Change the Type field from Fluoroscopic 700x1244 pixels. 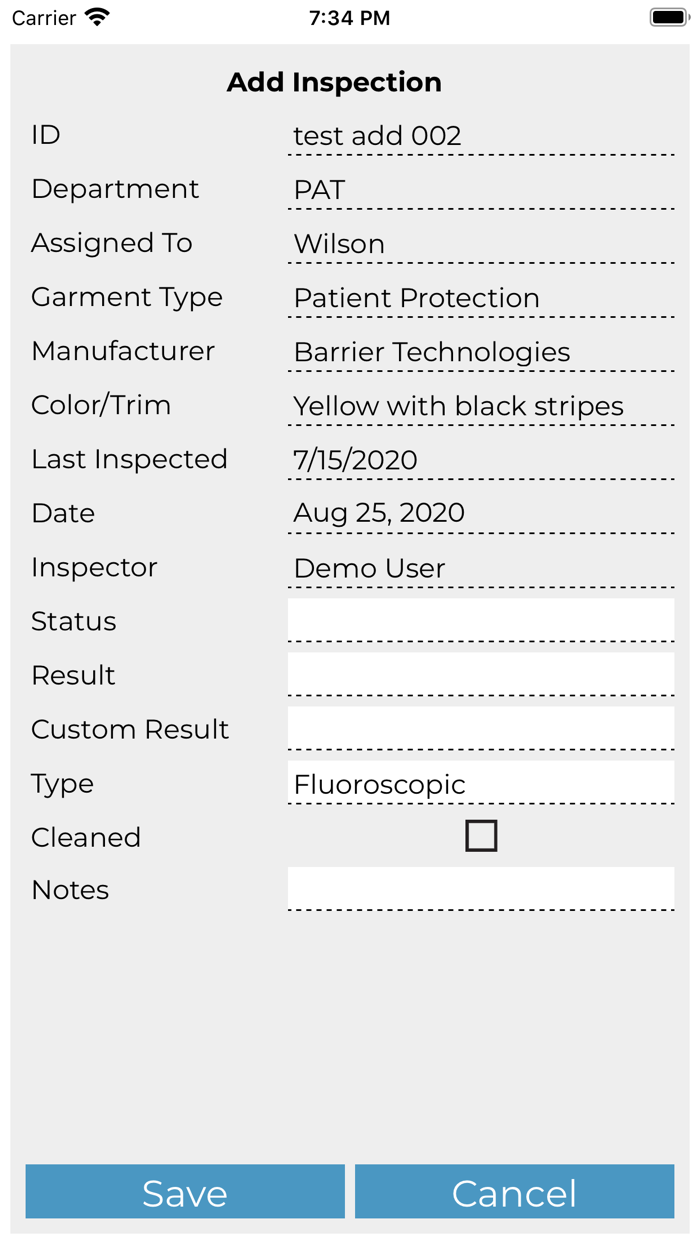click(481, 783)
